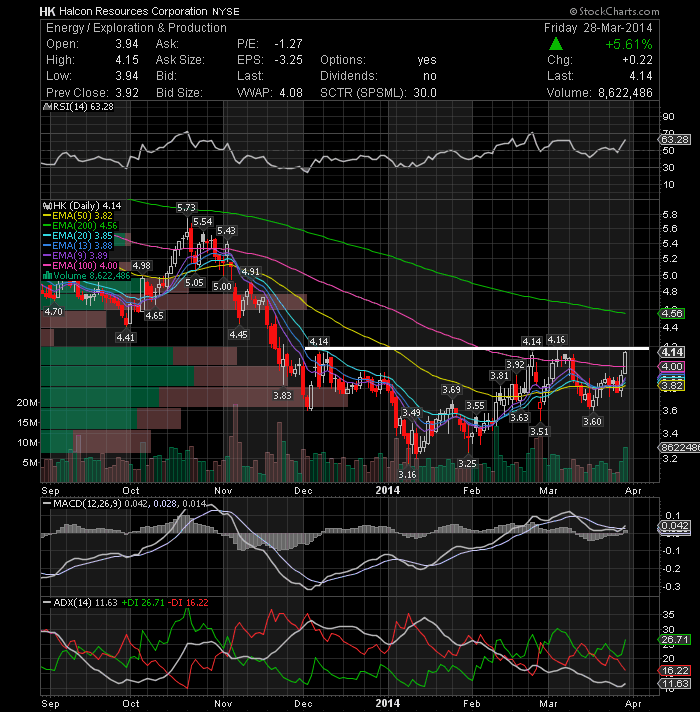Click the green EMA(200) 4.56 legend entry
Screen dimensions: 700x712
pos(80,226)
